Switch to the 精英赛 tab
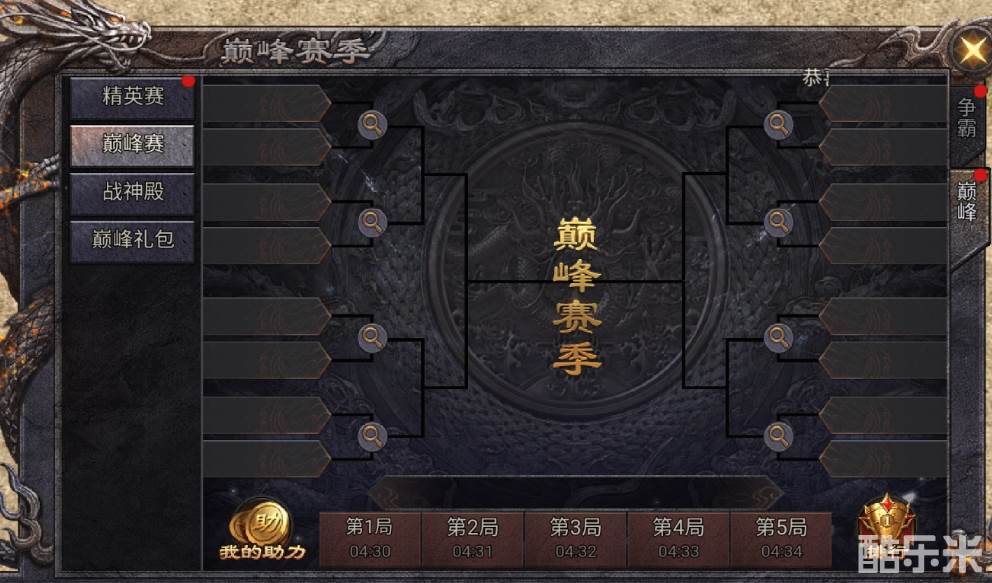Viewport: 992px width, 583px height. (132, 97)
